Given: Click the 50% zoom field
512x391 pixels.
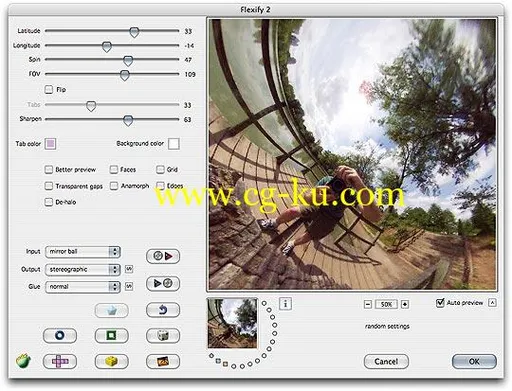Looking at the screenshot, I should tap(386, 304).
